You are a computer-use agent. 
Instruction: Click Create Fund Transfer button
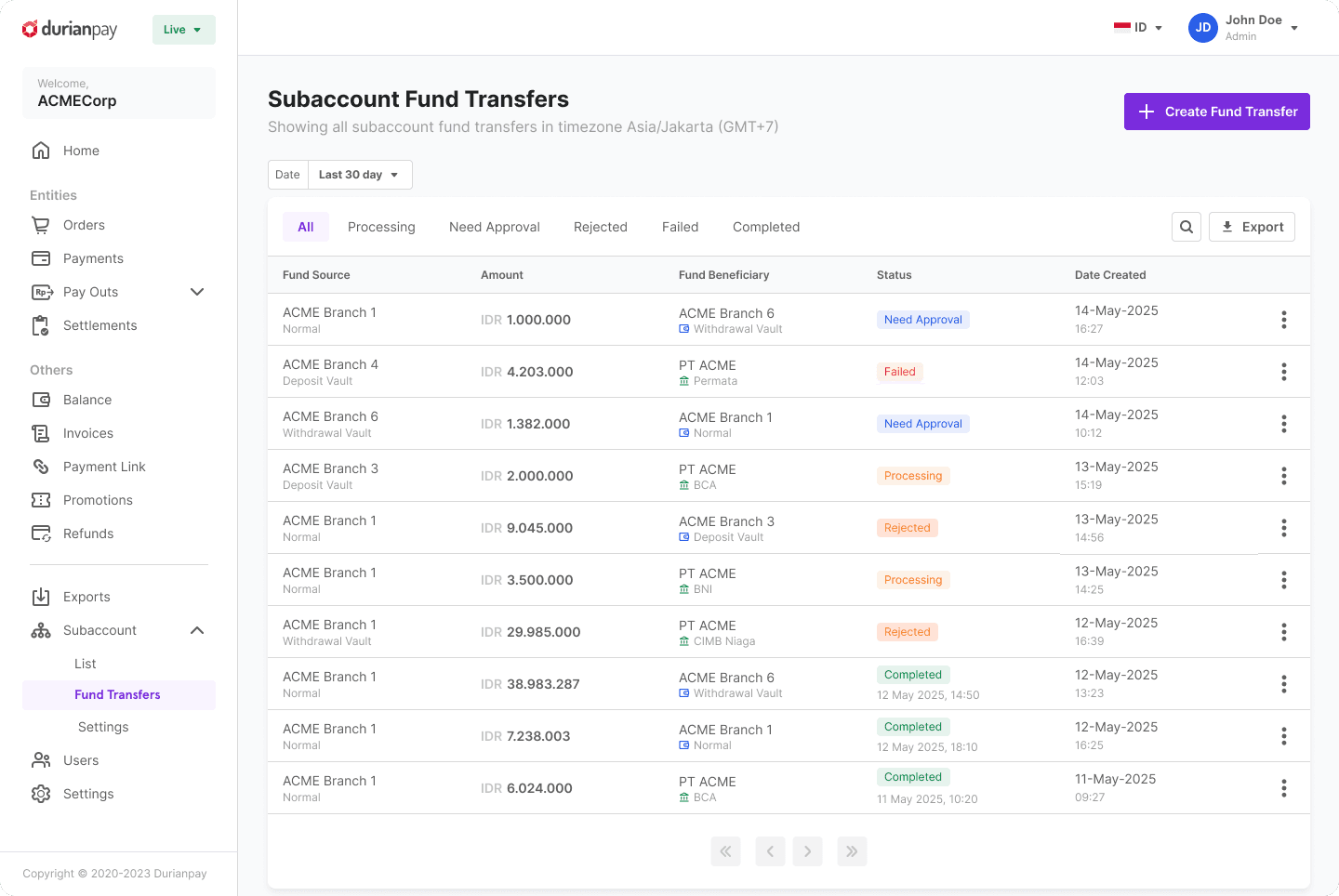(x=1217, y=112)
